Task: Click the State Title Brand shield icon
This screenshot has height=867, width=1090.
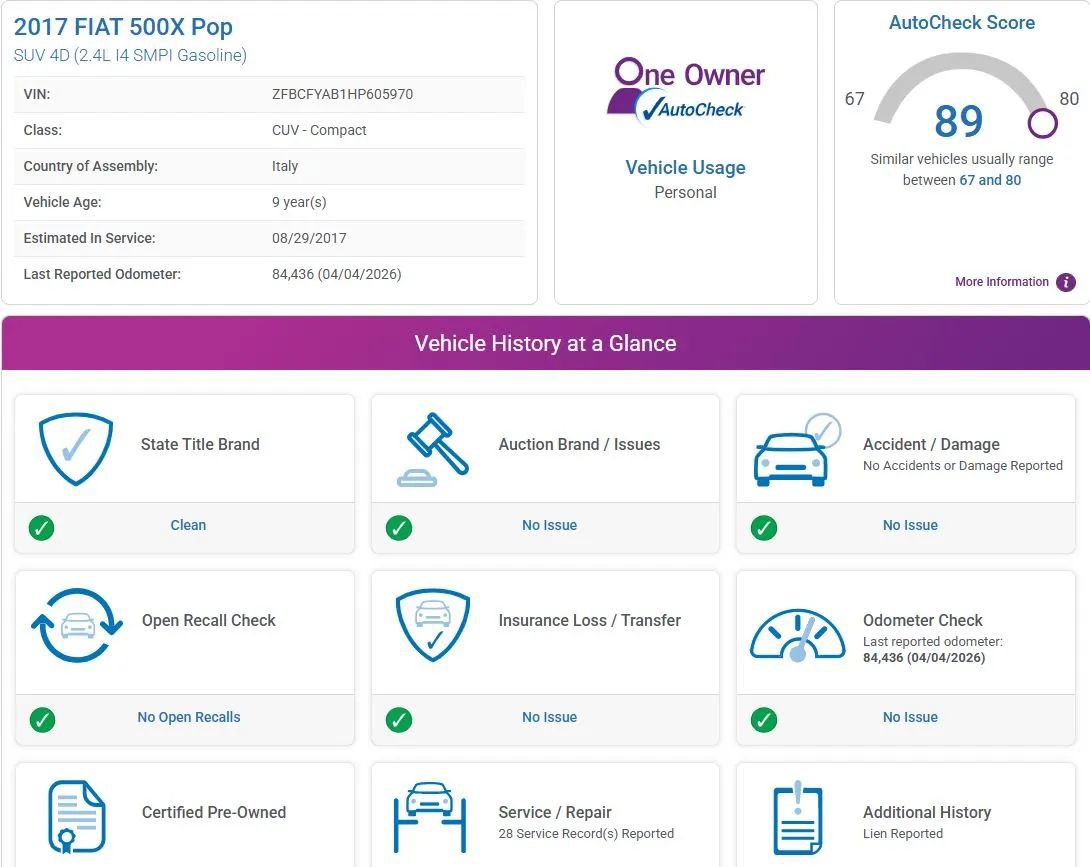Action: [75, 449]
